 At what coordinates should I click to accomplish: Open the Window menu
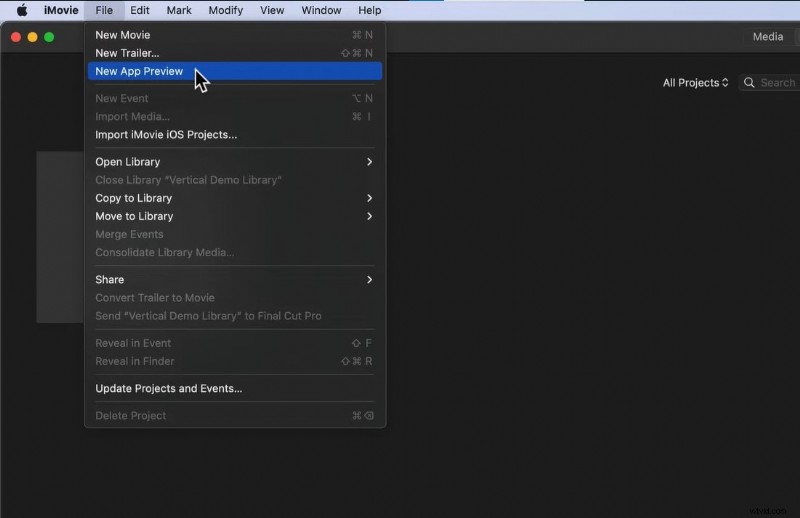(321, 10)
